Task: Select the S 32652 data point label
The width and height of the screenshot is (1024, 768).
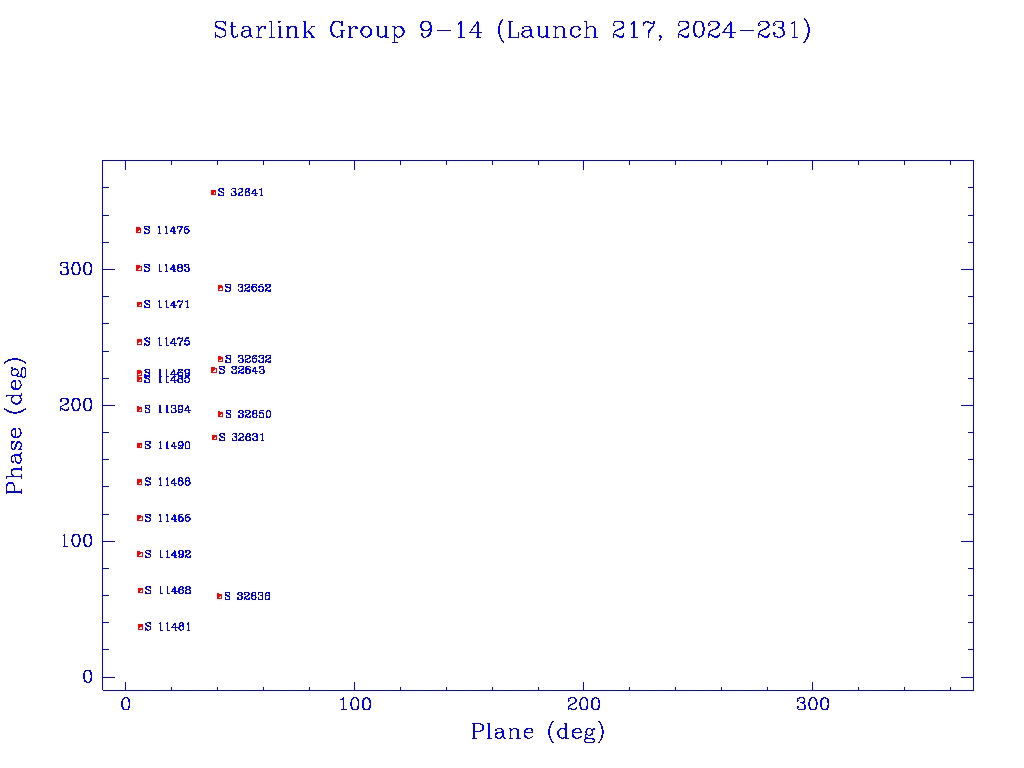Action: coord(248,288)
